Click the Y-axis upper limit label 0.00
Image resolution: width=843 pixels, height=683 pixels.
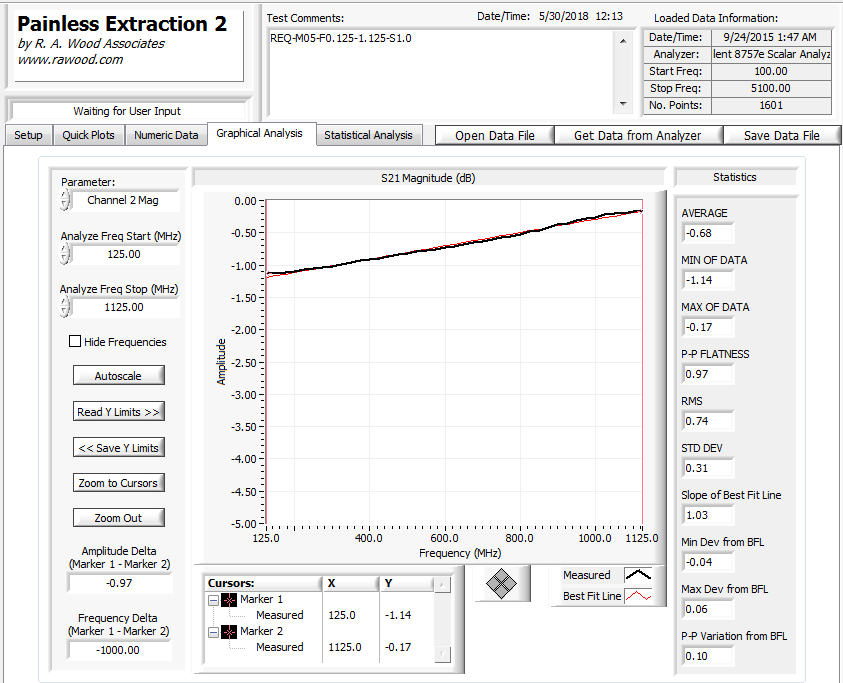pos(245,201)
